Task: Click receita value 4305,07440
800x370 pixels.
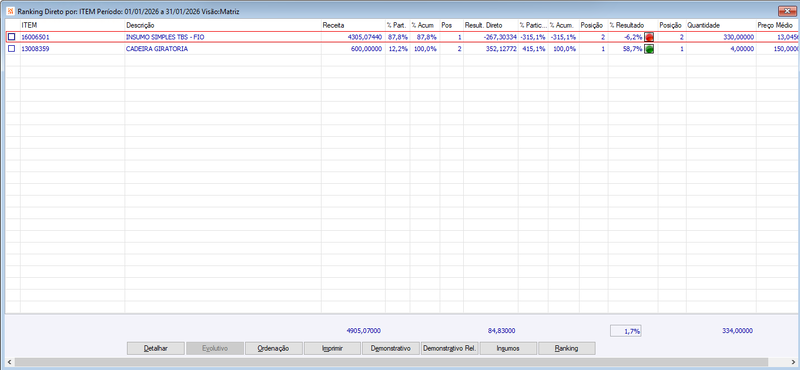Action: tap(364, 37)
